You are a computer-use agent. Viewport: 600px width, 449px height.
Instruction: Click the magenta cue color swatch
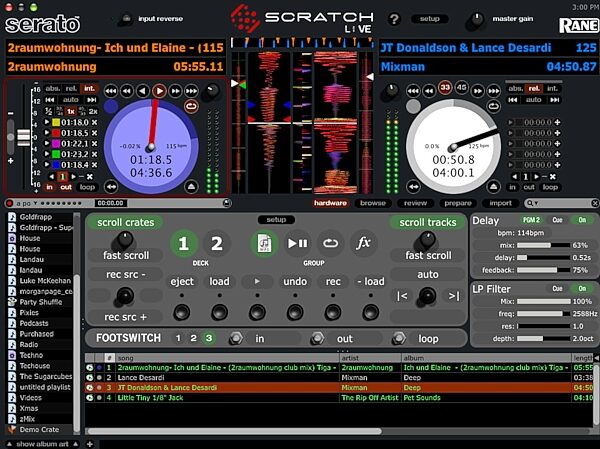pos(56,144)
